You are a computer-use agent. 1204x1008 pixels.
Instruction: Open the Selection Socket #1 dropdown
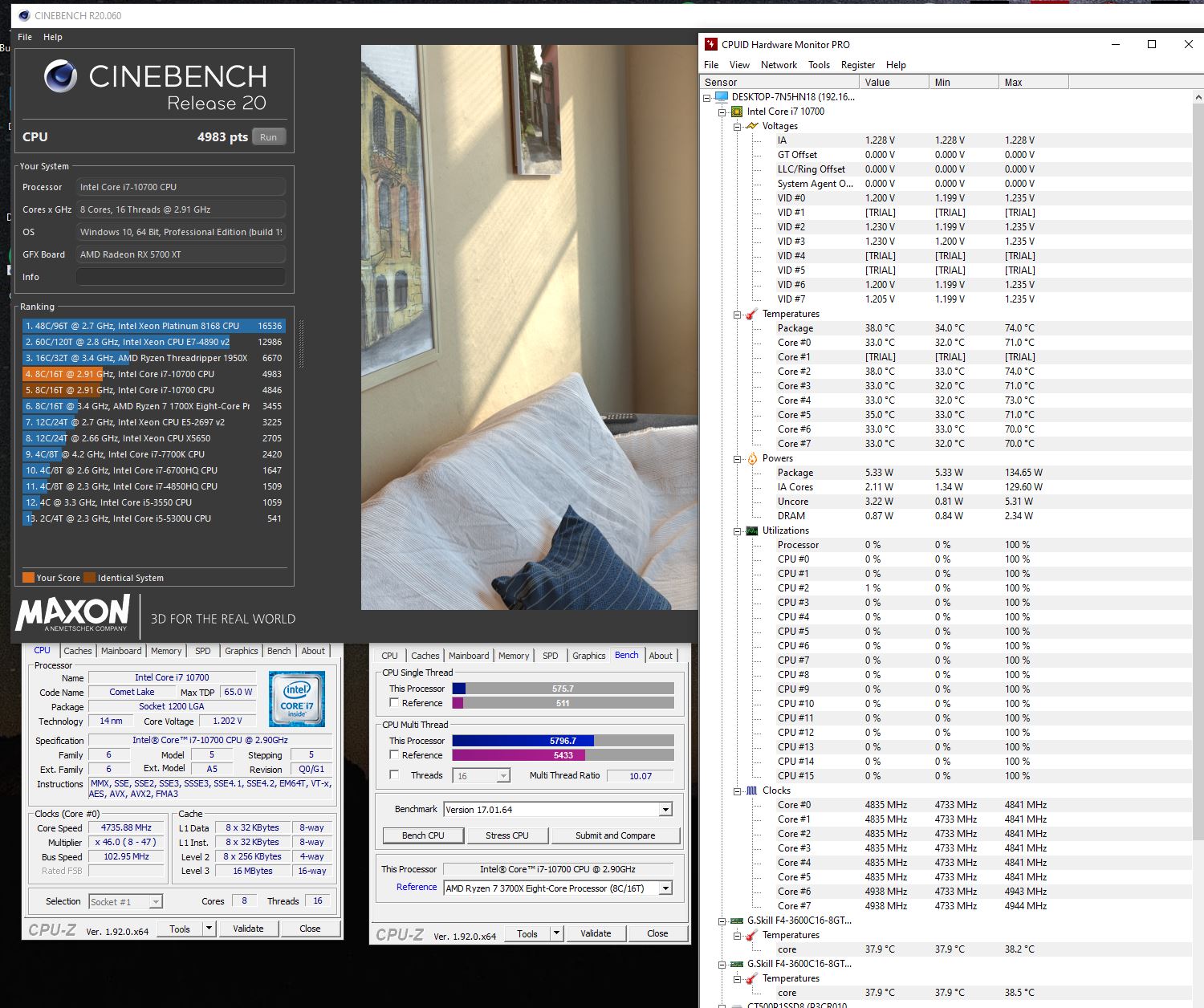click(x=156, y=902)
